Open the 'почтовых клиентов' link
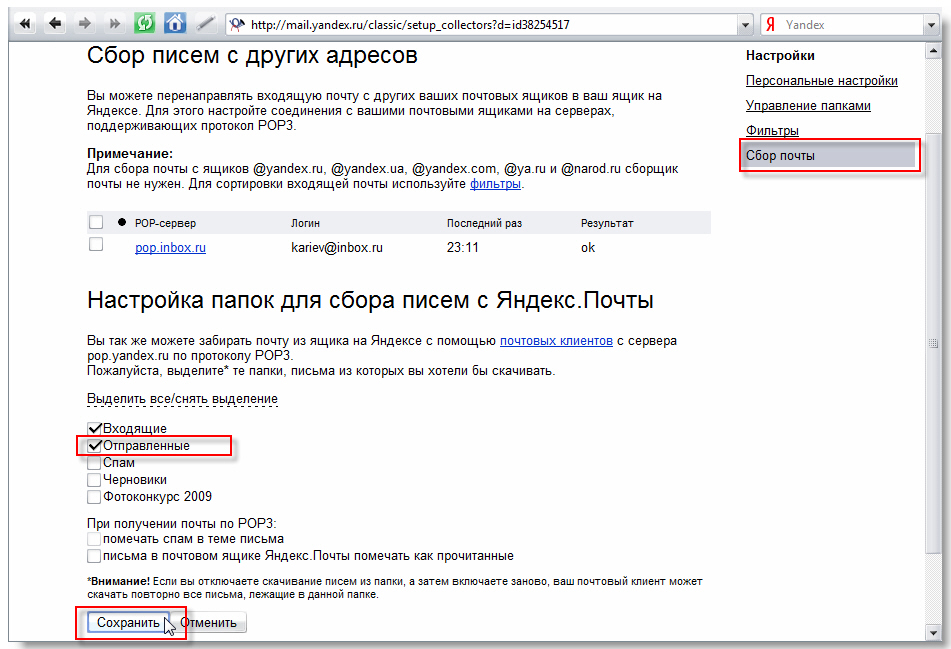Image resolution: width=951 pixels, height=649 pixels. (556, 341)
